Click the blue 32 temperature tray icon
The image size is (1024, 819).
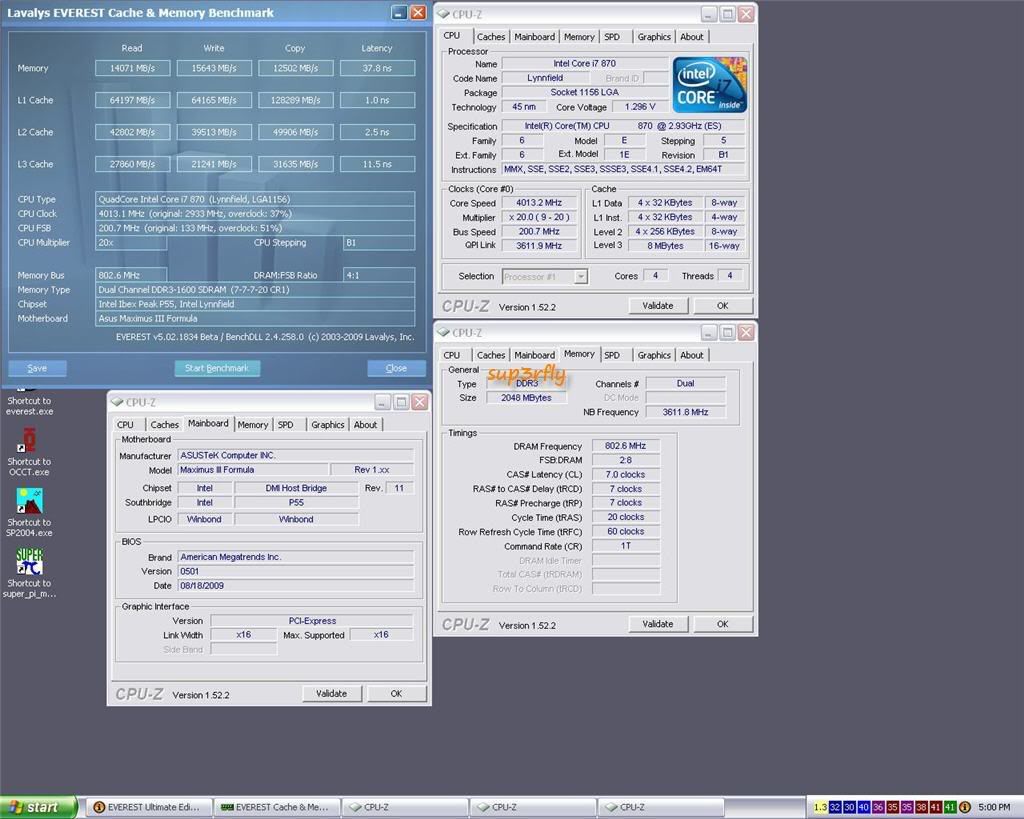834,807
